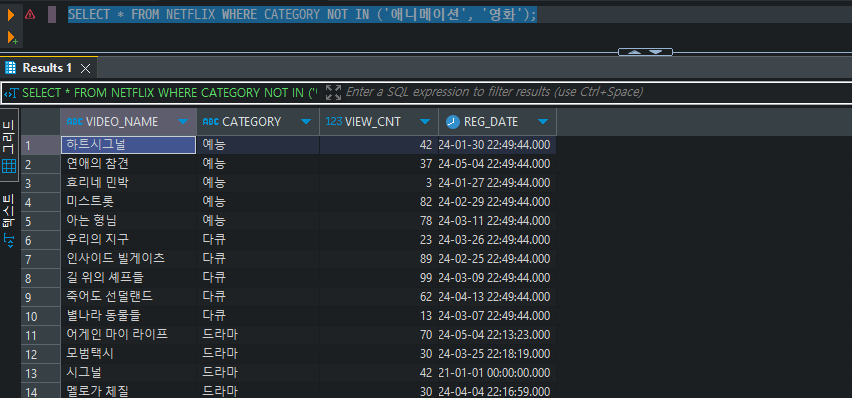Click the cell '인사이드 빌게이츠'
The image size is (852, 398).
point(128,259)
